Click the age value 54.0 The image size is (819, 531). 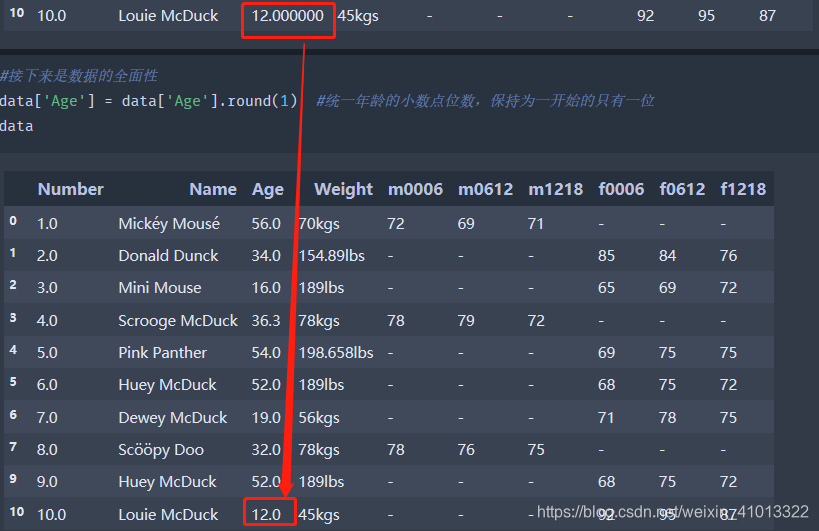click(266, 352)
